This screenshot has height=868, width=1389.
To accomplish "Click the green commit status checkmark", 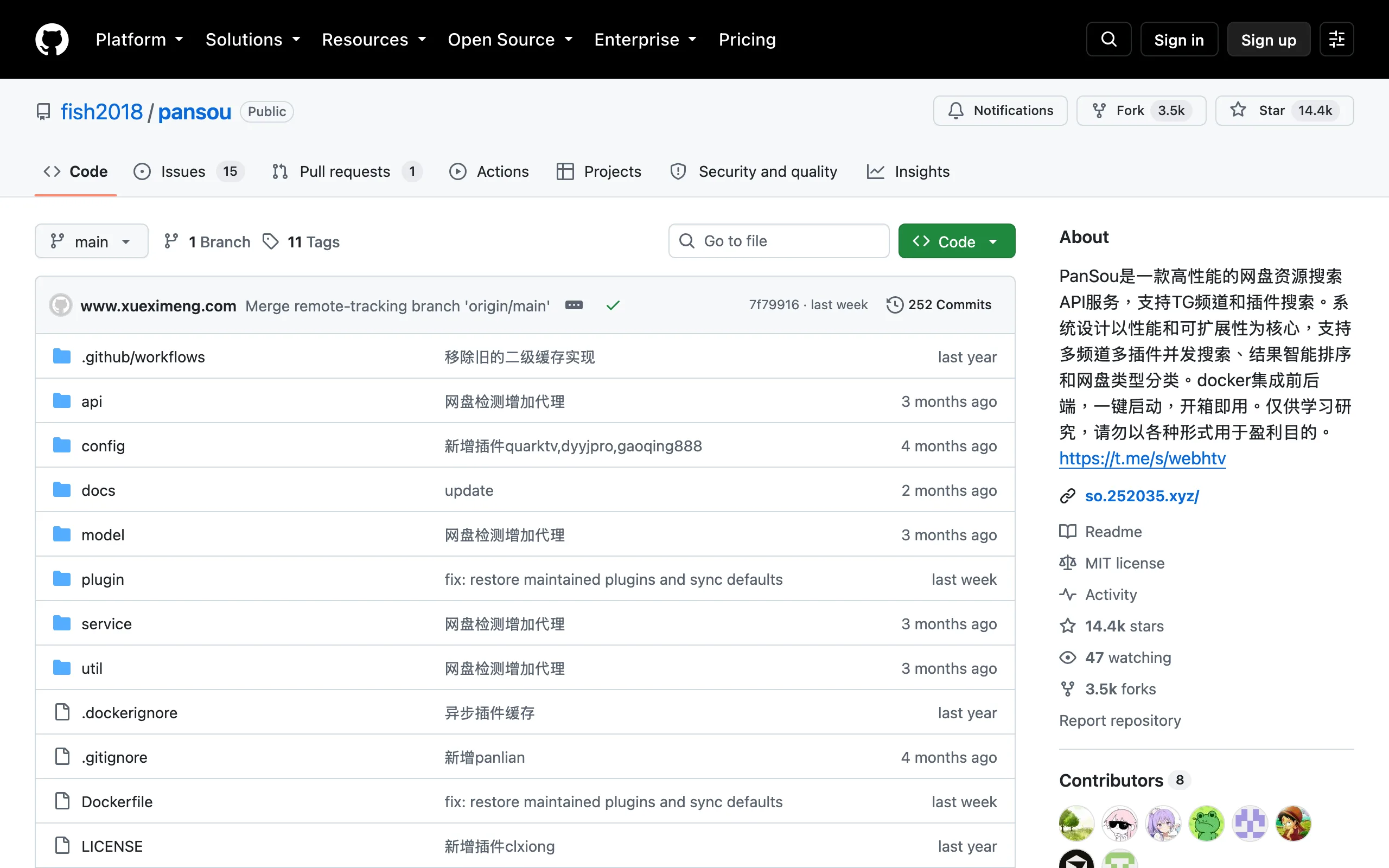I will coord(613,305).
